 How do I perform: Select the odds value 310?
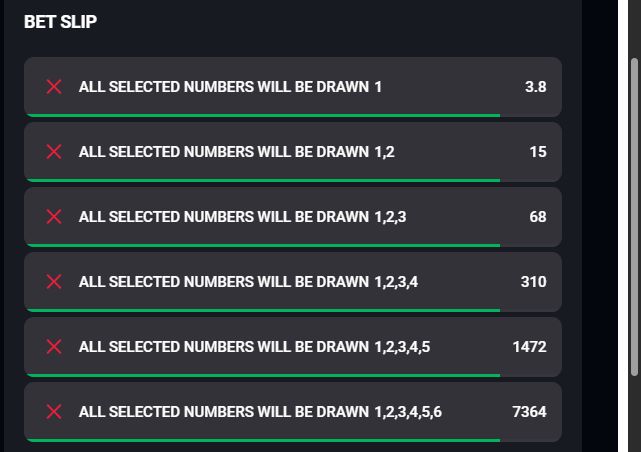[533, 282]
